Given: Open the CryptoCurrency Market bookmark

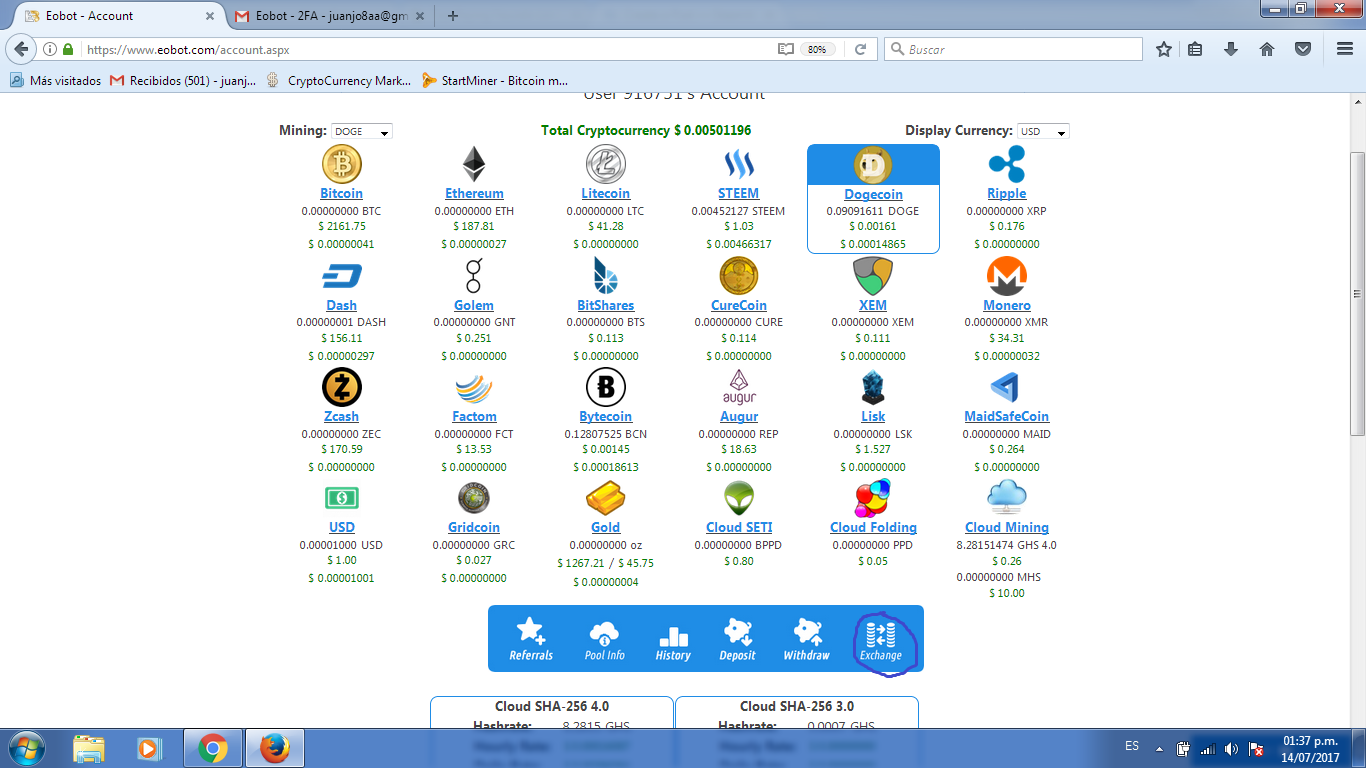Looking at the screenshot, I should [x=339, y=80].
